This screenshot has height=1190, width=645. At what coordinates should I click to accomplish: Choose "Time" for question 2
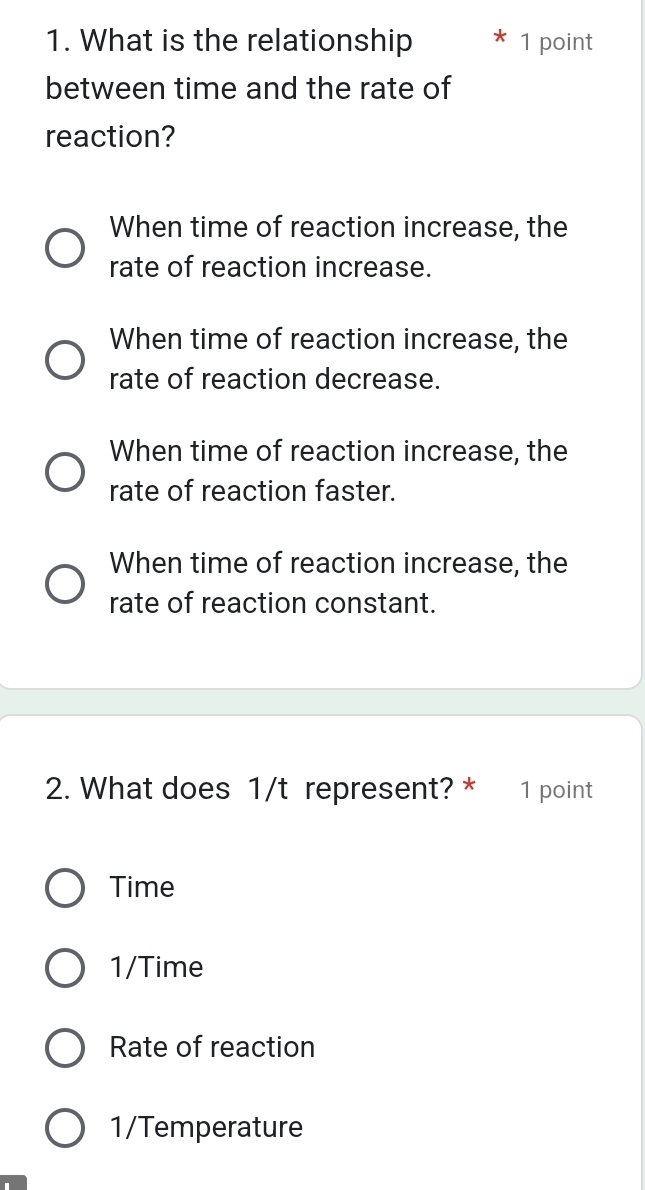63,888
